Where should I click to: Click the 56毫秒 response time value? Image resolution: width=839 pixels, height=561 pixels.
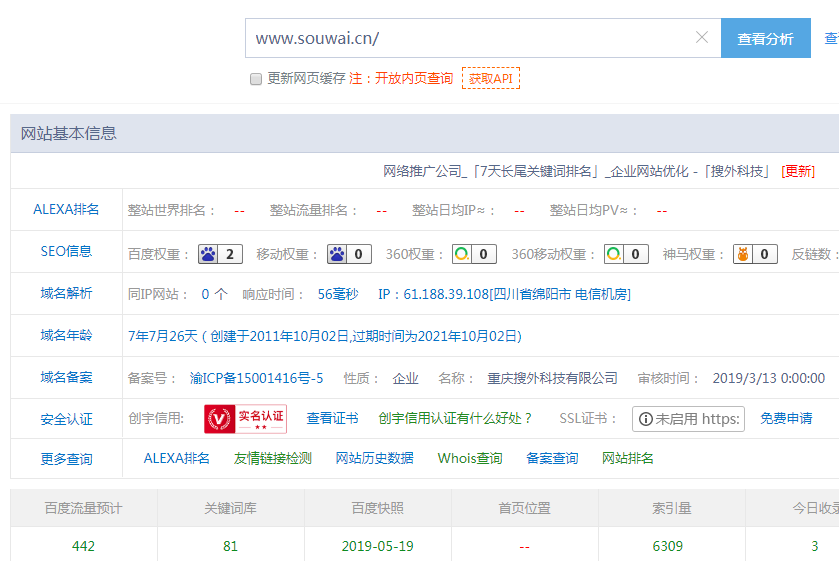tap(338, 294)
